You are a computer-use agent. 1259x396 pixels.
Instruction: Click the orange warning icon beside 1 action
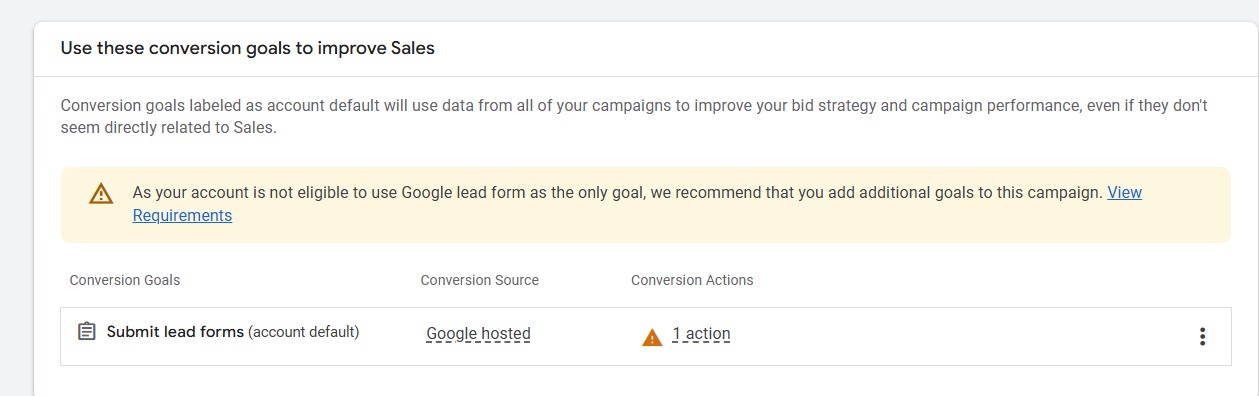(652, 337)
